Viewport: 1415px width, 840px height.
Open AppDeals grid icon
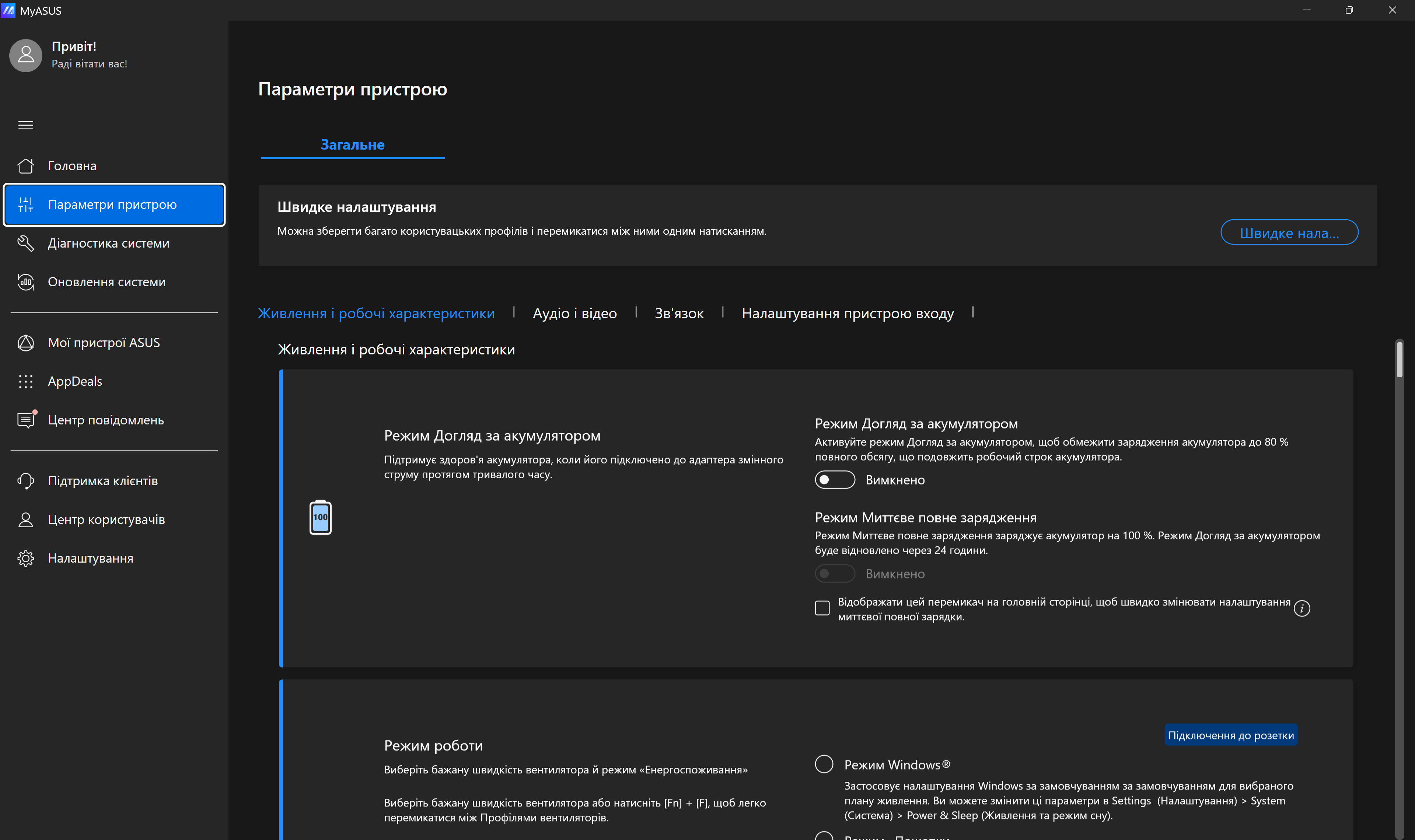click(x=25, y=382)
